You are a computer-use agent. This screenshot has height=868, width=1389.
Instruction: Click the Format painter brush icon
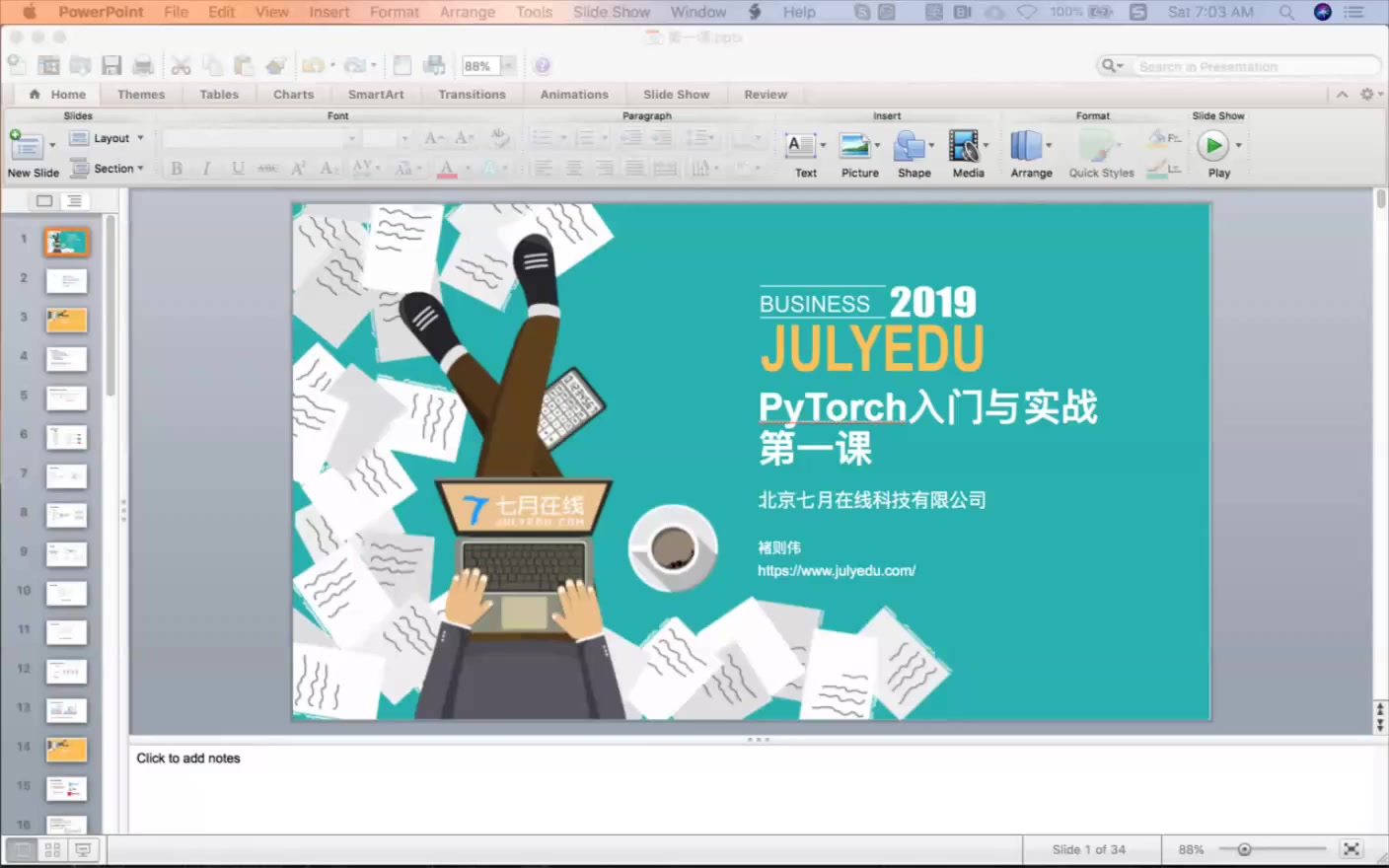coord(275,66)
